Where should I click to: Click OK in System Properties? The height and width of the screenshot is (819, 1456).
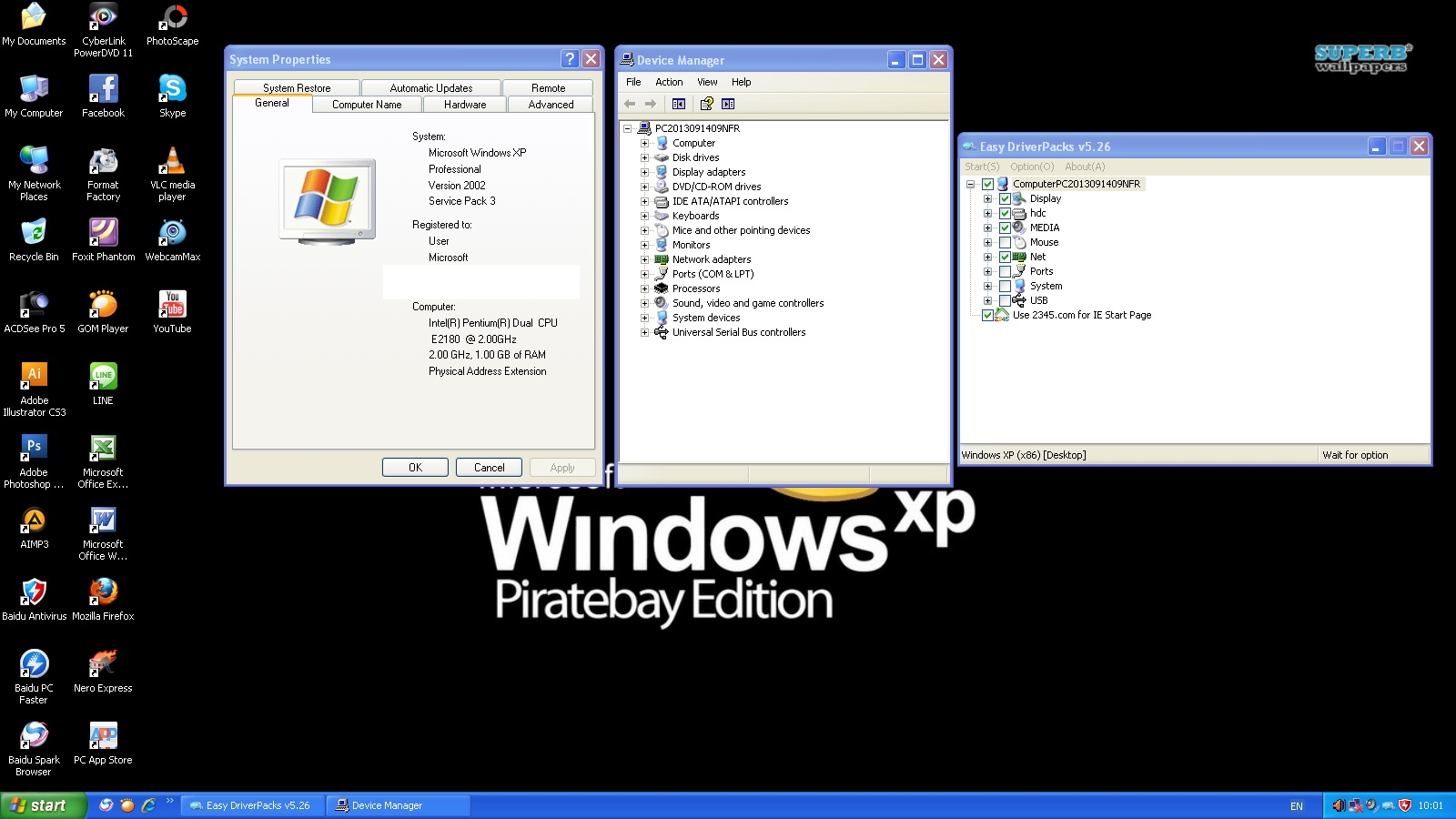coord(415,468)
